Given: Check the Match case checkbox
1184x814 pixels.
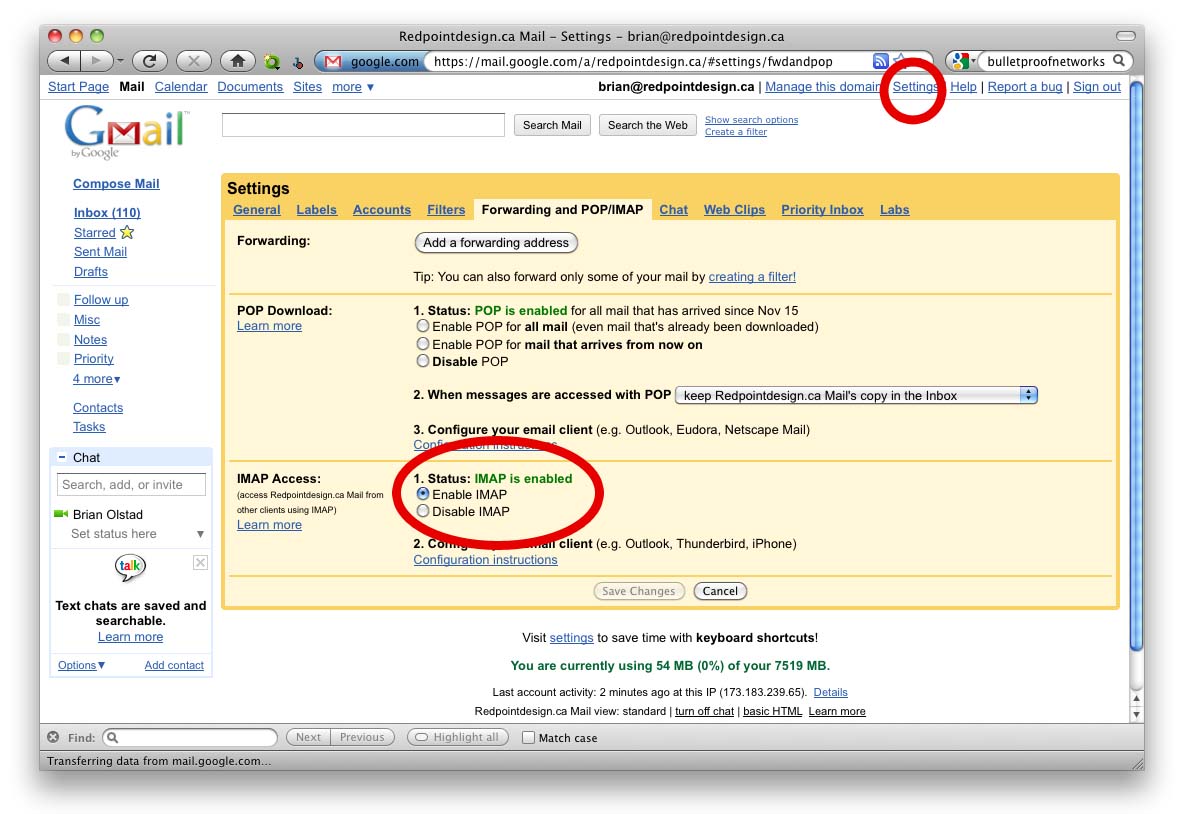Looking at the screenshot, I should [529, 738].
